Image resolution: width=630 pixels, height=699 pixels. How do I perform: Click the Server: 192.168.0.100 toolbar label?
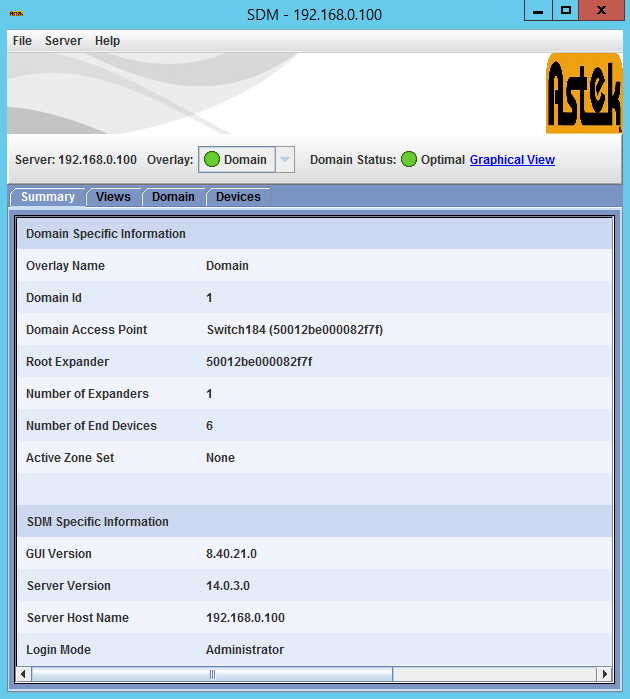point(76,160)
